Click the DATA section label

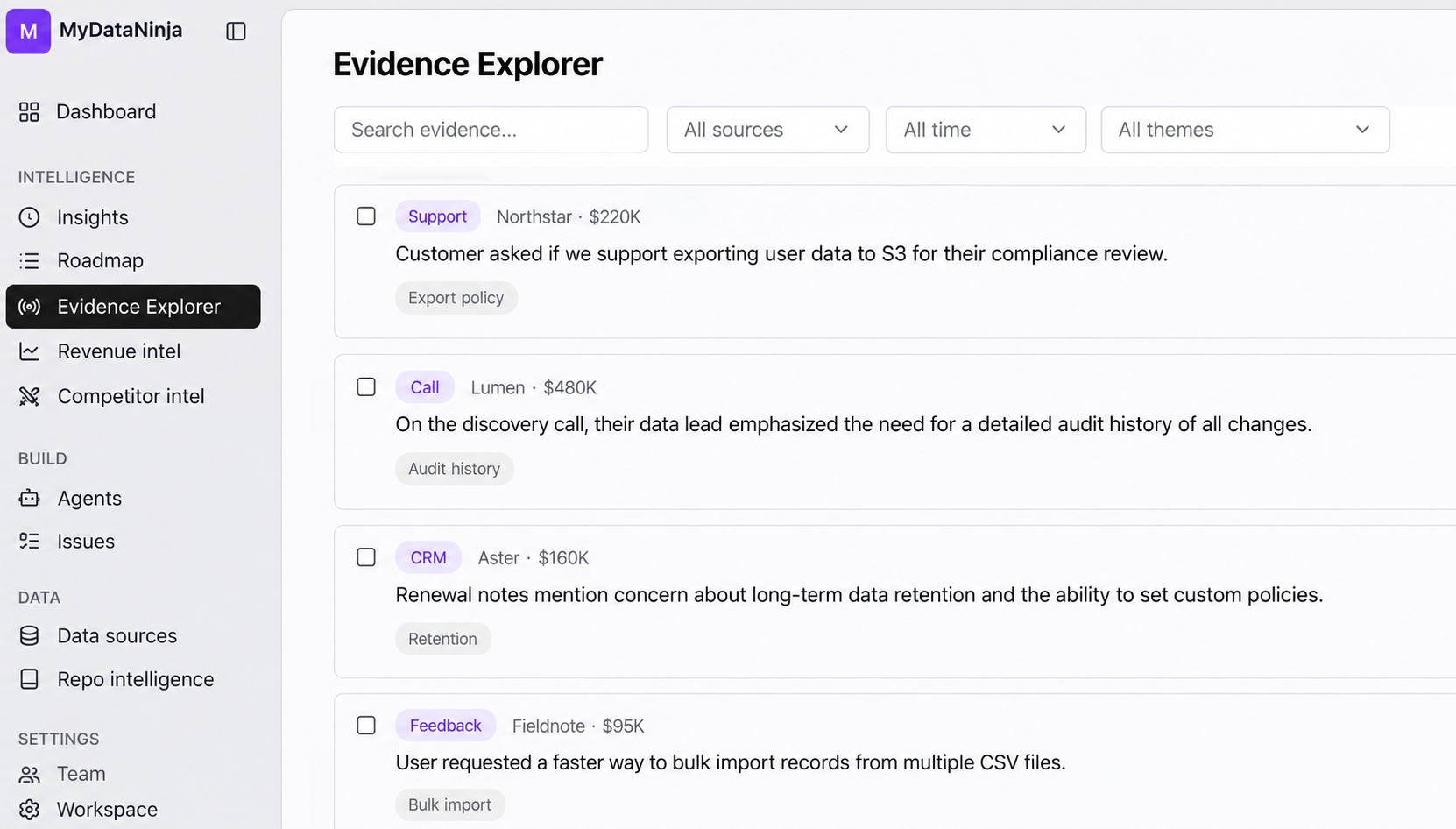[x=39, y=598]
